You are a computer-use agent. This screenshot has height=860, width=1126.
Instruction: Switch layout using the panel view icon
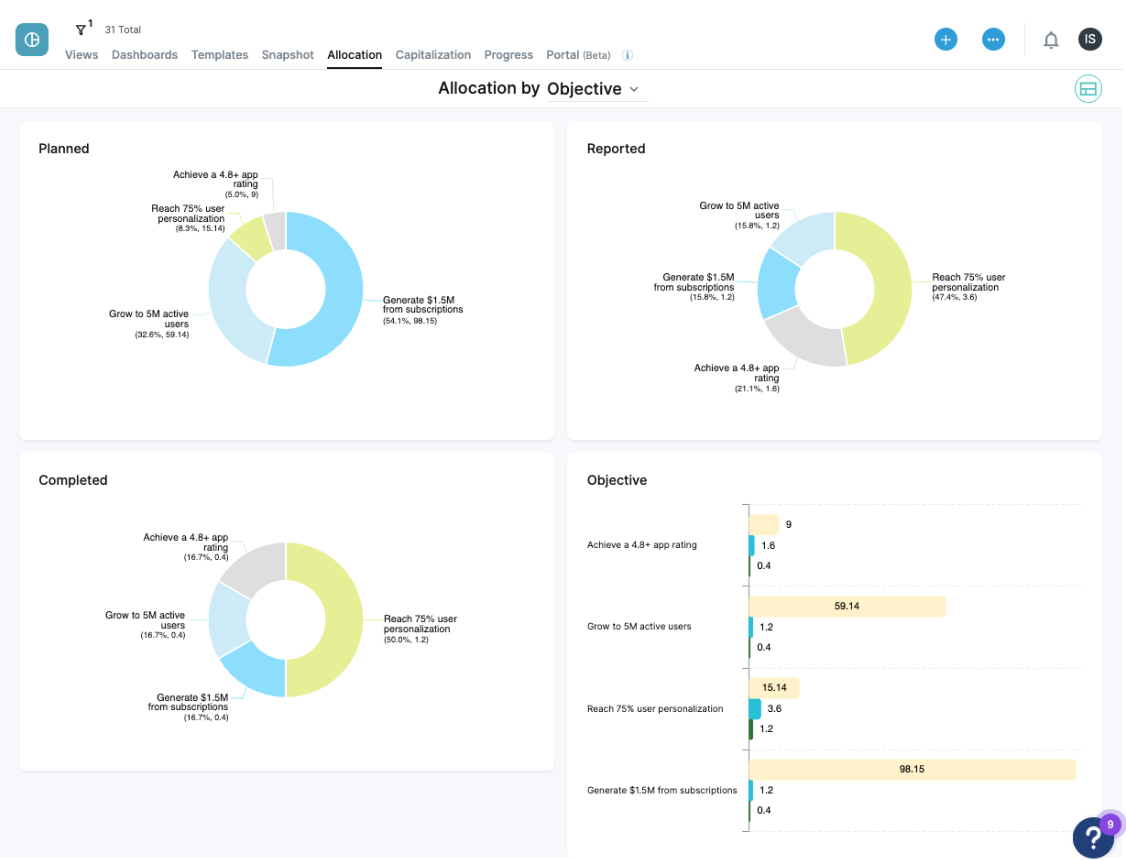pos(1088,88)
